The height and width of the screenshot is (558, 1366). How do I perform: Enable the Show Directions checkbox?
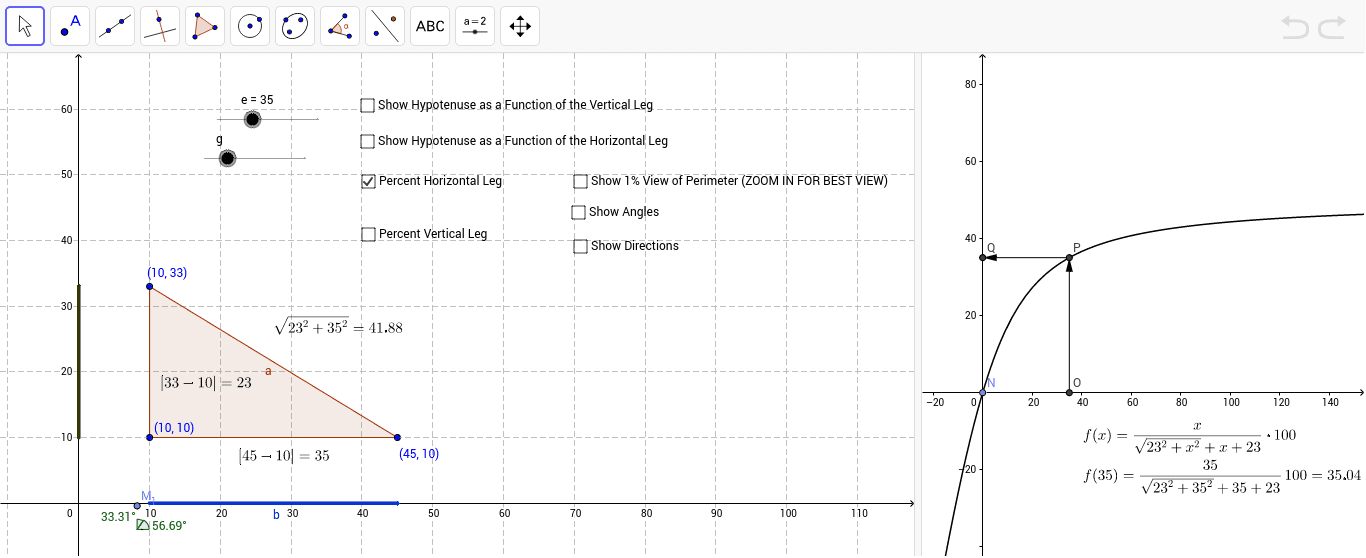pyautogui.click(x=580, y=246)
